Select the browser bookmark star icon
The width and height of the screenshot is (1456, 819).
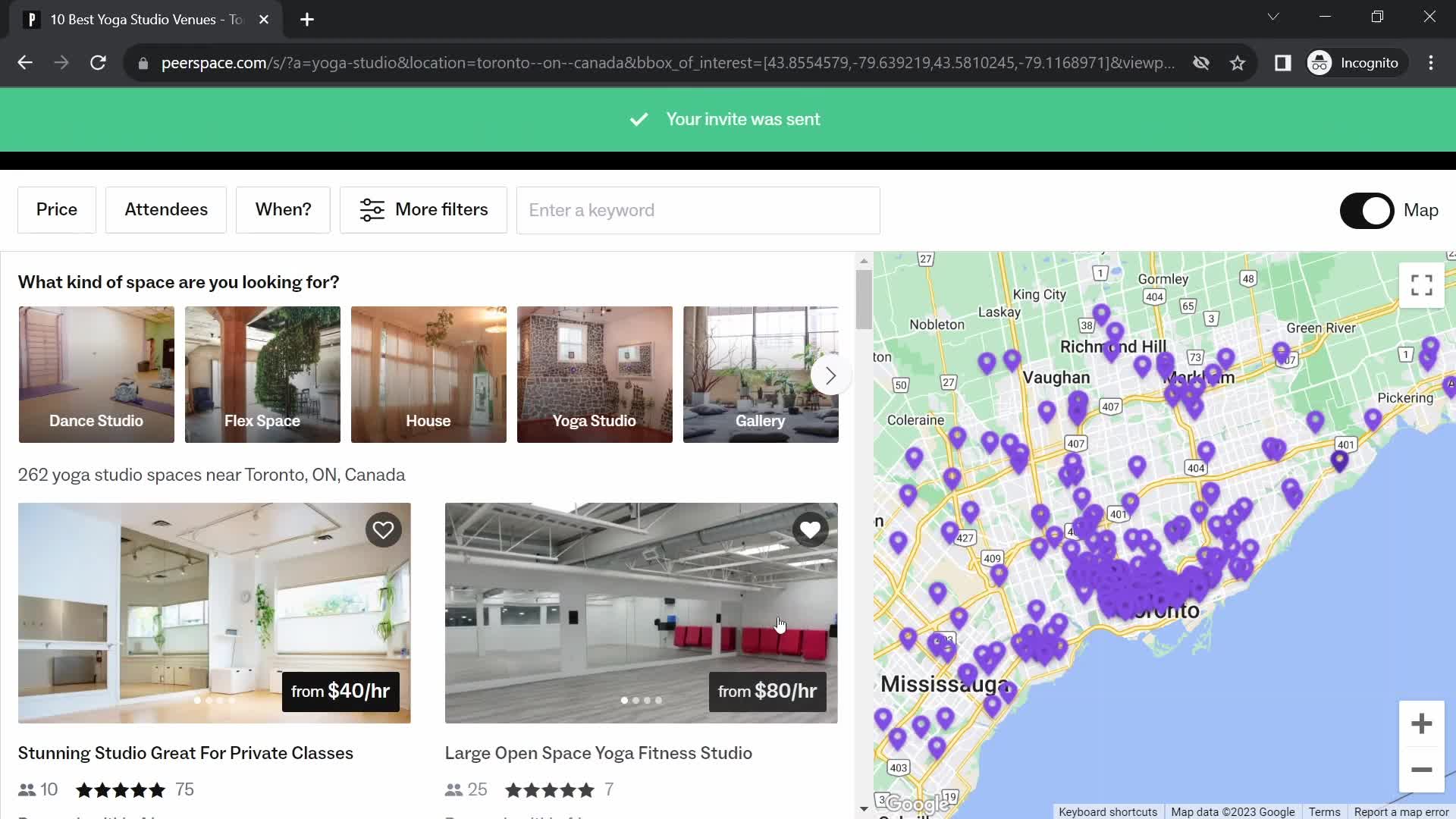tap(1238, 62)
